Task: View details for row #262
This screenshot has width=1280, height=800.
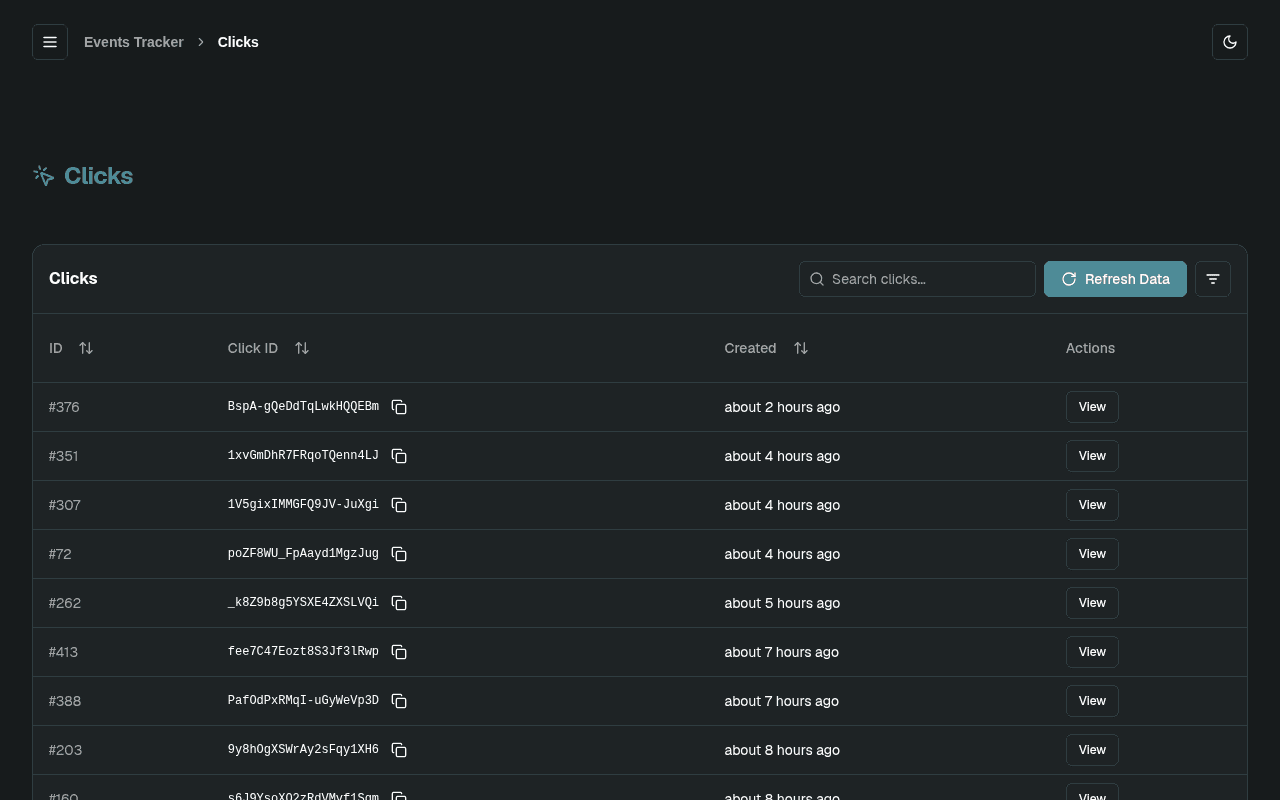Action: pos(1092,603)
